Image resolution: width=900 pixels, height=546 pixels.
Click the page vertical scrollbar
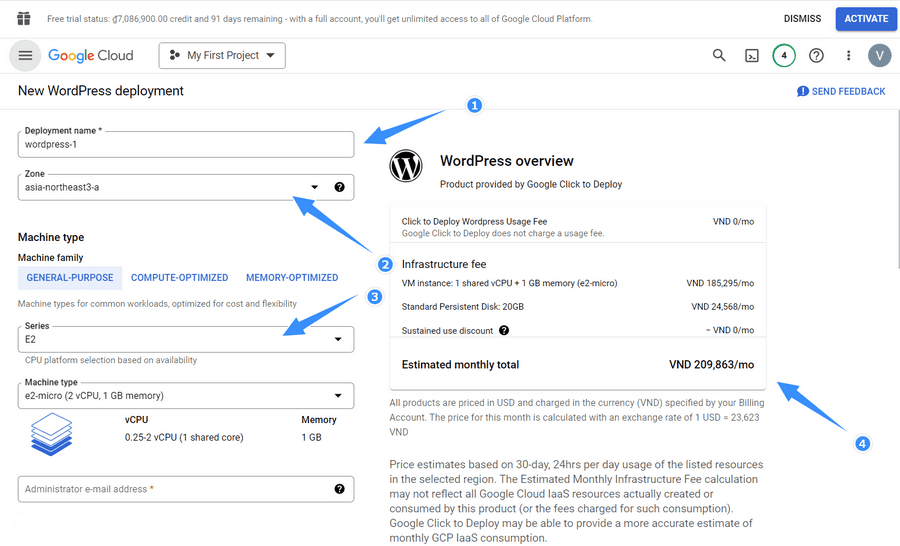[897, 189]
